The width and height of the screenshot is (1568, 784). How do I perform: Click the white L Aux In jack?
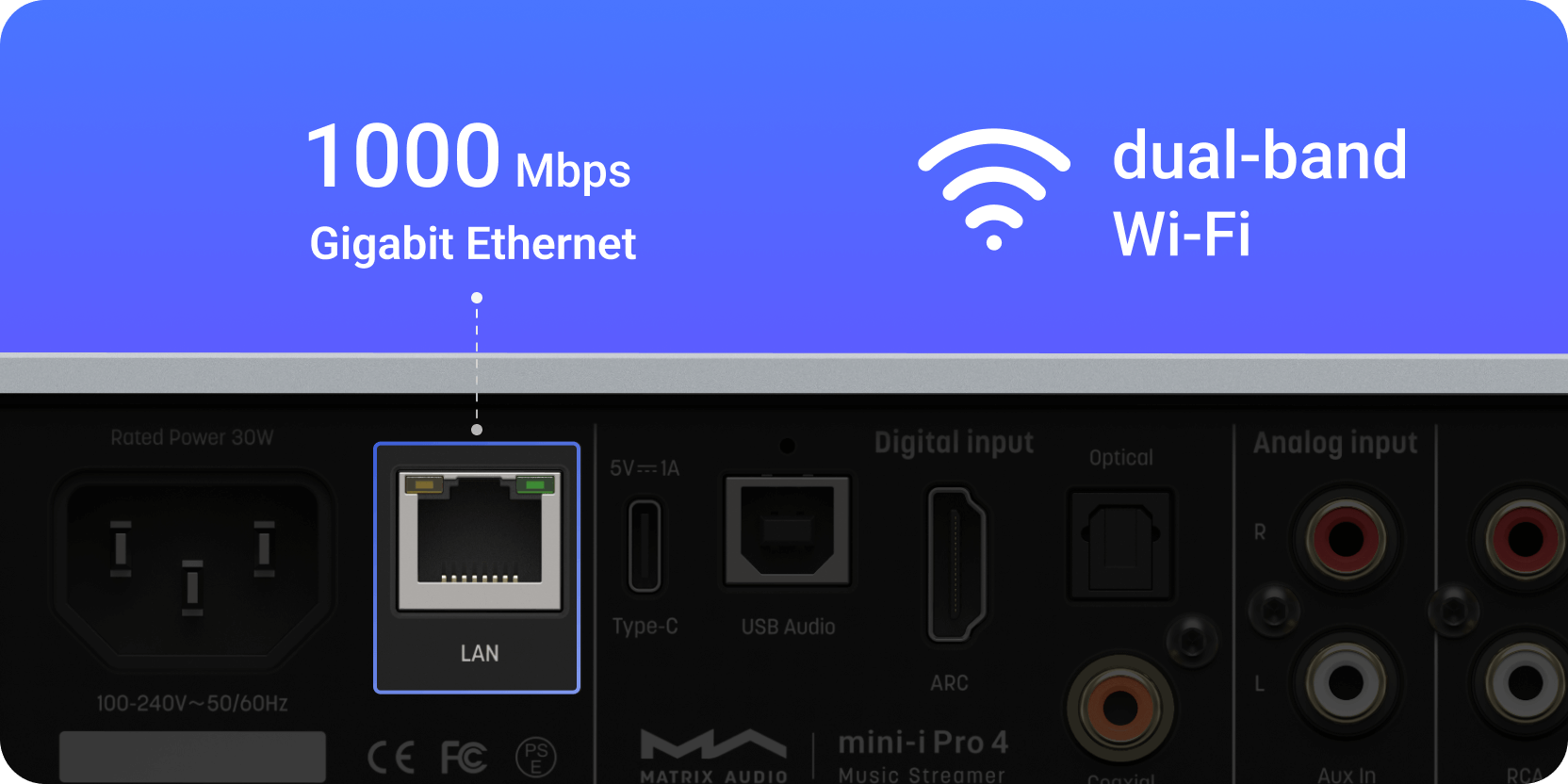tap(1347, 683)
